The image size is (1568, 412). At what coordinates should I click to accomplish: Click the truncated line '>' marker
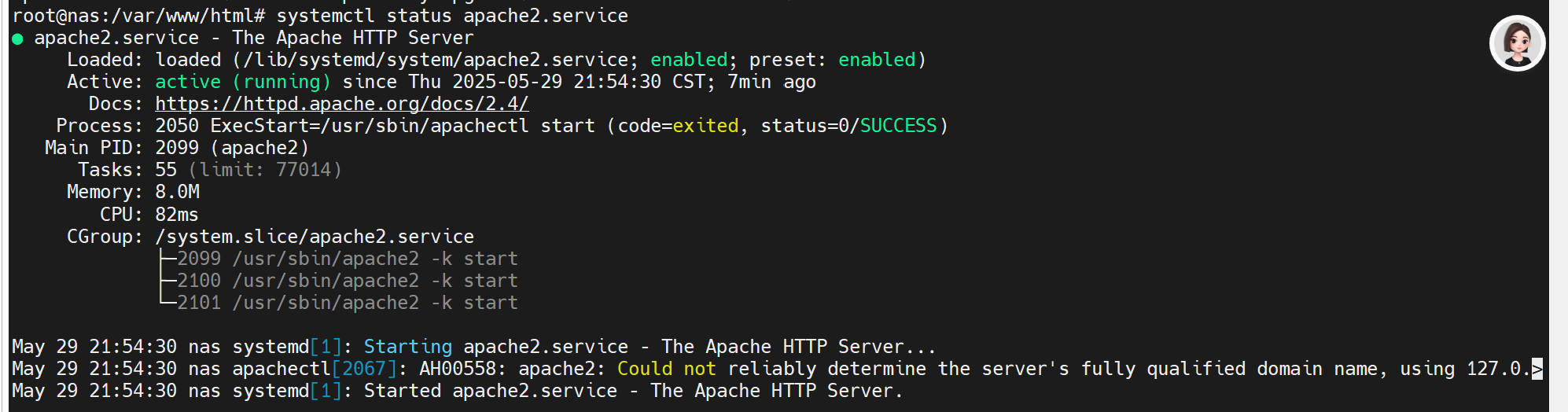tap(1537, 369)
